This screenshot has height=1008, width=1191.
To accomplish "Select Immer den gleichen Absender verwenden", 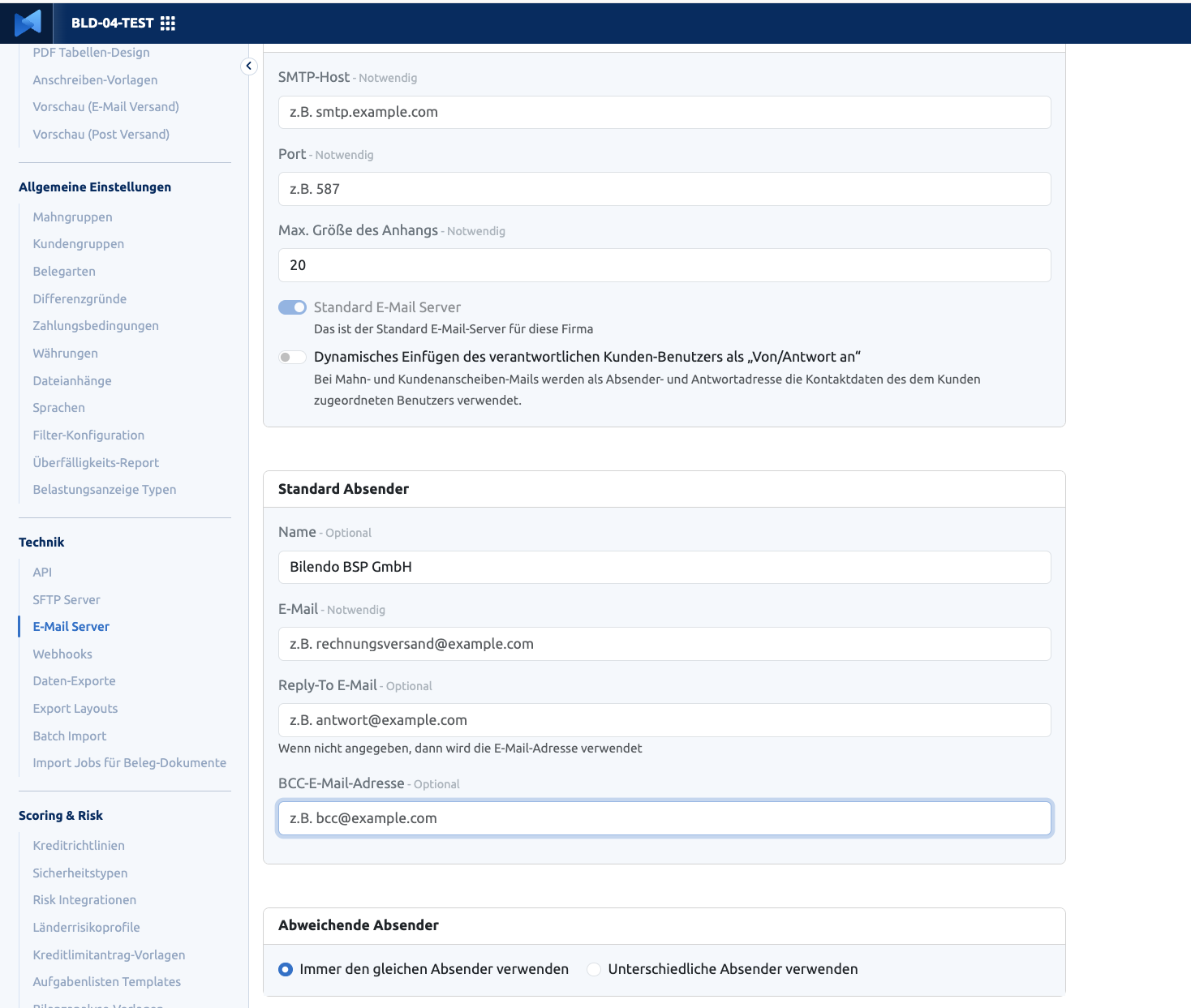I will tap(286, 969).
